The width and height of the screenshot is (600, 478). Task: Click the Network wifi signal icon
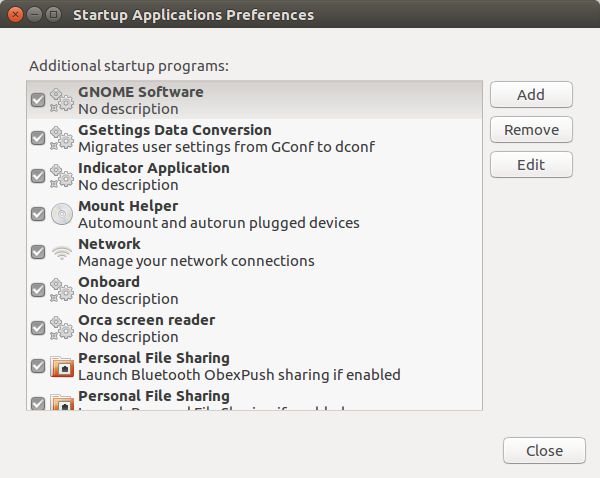click(x=62, y=252)
